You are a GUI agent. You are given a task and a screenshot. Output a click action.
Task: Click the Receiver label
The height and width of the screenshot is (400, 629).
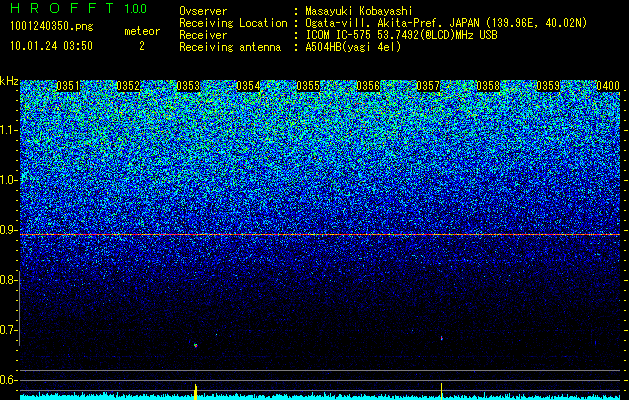coord(203,35)
